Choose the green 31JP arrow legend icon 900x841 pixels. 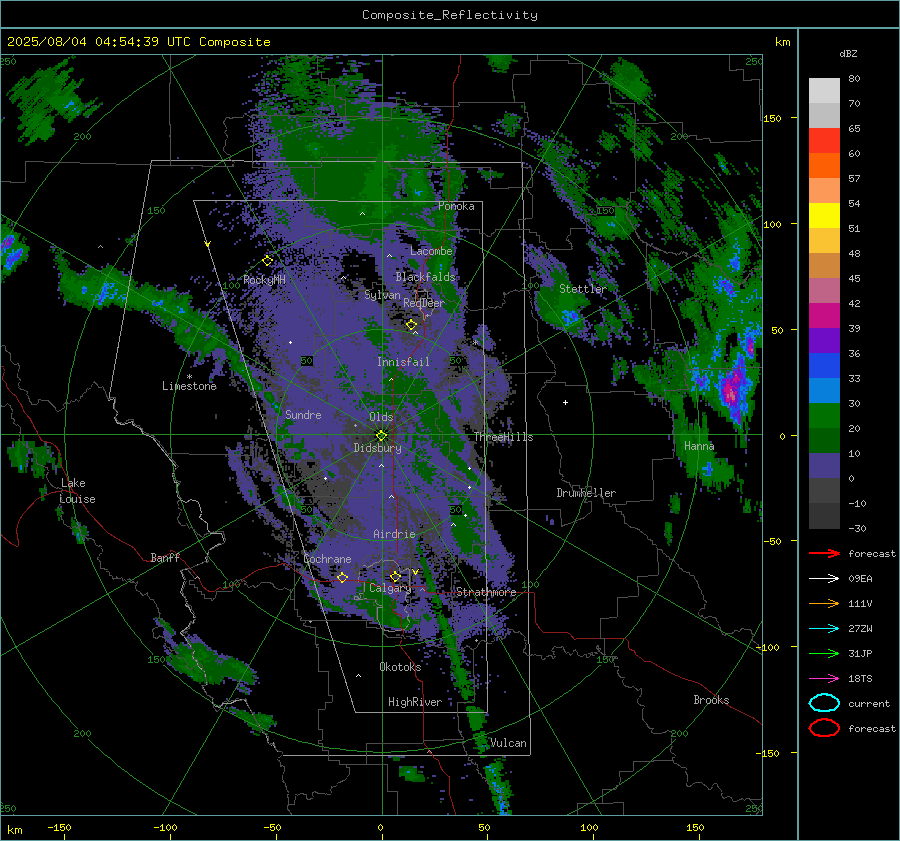824,653
